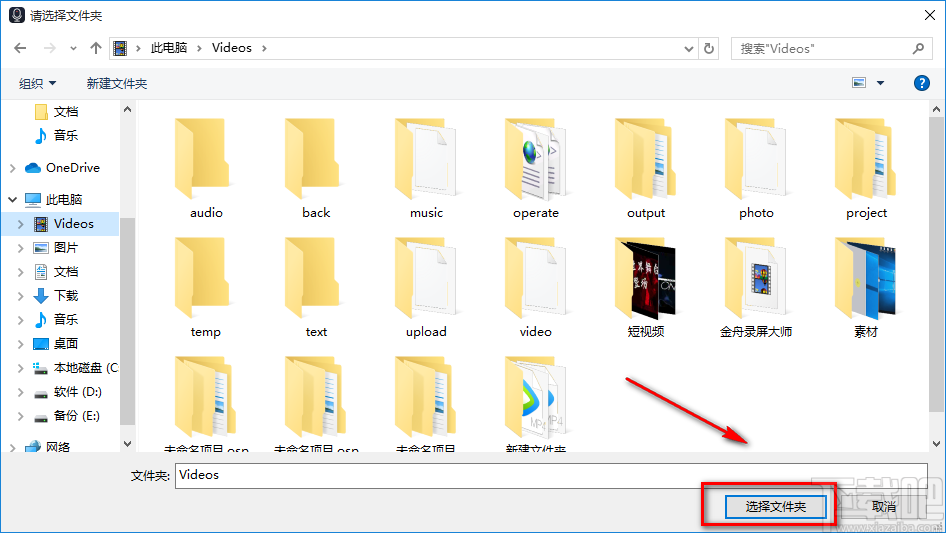
Task: Open the address bar history dropdown
Action: [689, 49]
